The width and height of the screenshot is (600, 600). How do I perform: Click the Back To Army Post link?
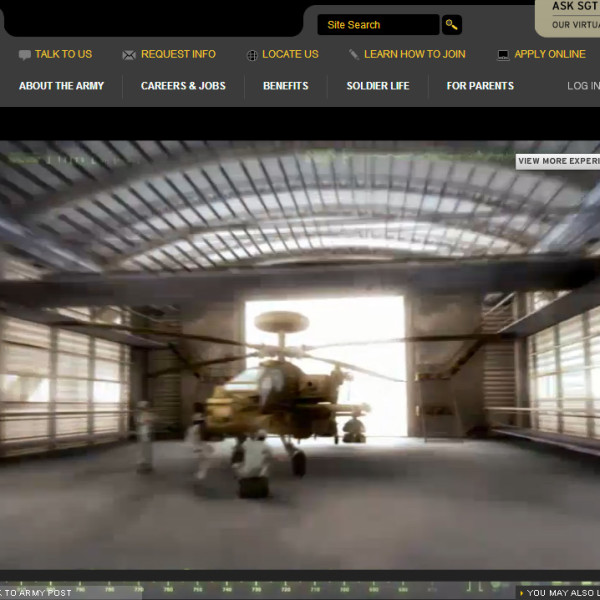[36, 593]
